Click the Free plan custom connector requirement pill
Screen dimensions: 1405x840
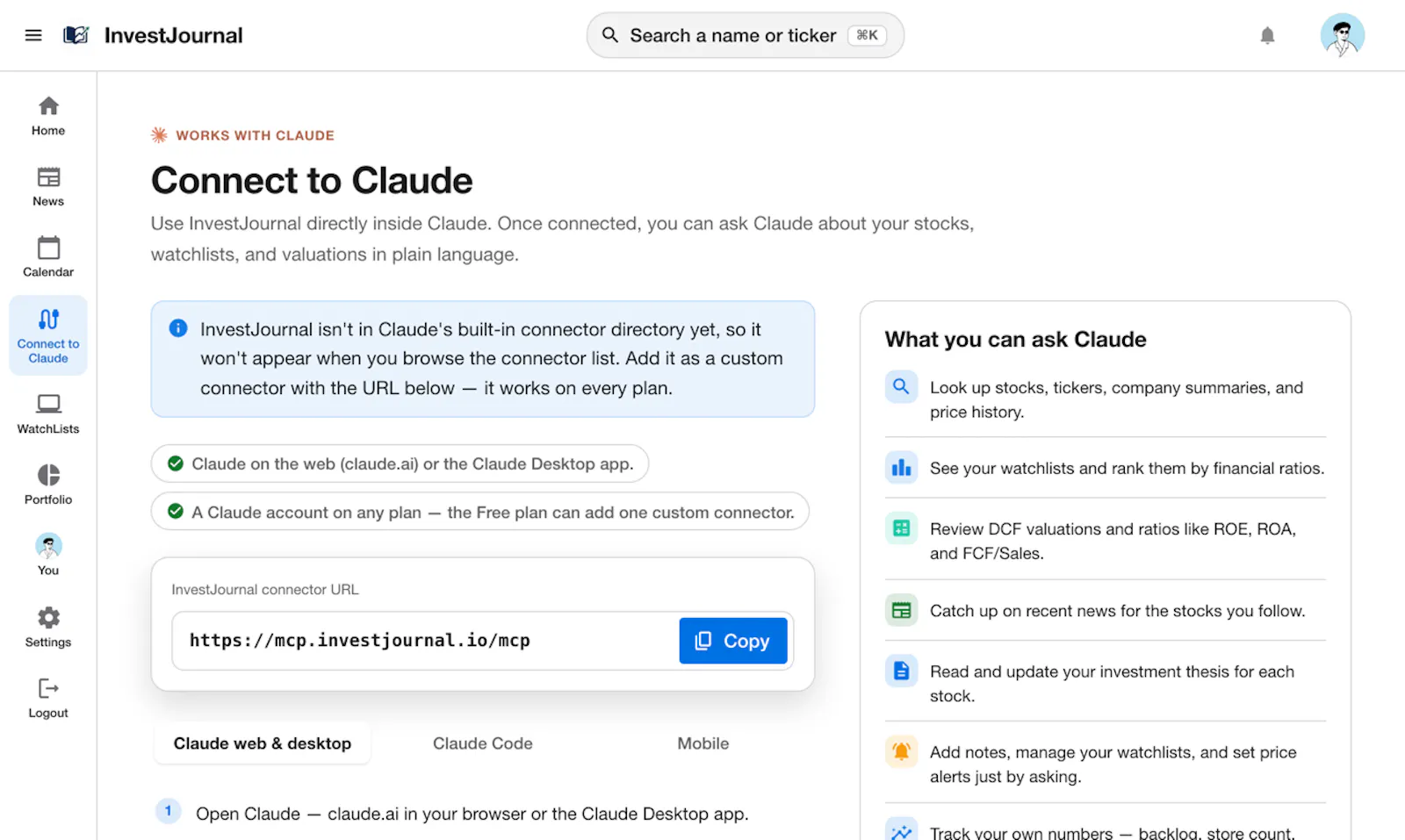coord(480,512)
